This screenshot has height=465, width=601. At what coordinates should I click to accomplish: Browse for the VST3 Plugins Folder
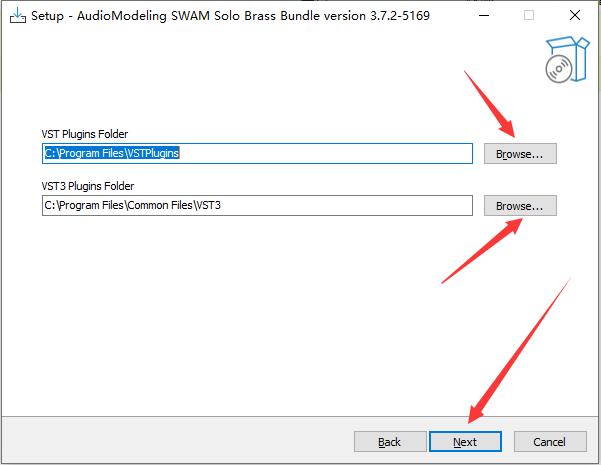click(520, 206)
